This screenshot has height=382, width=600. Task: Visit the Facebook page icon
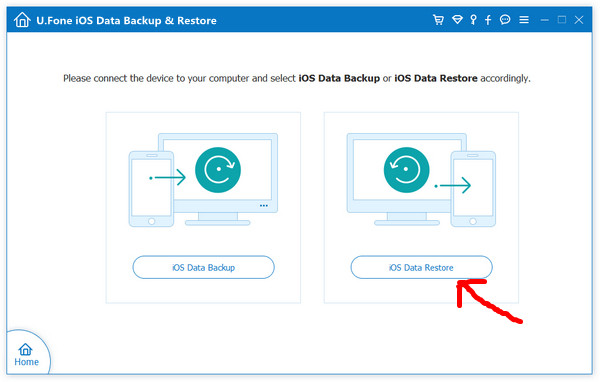[x=488, y=20]
